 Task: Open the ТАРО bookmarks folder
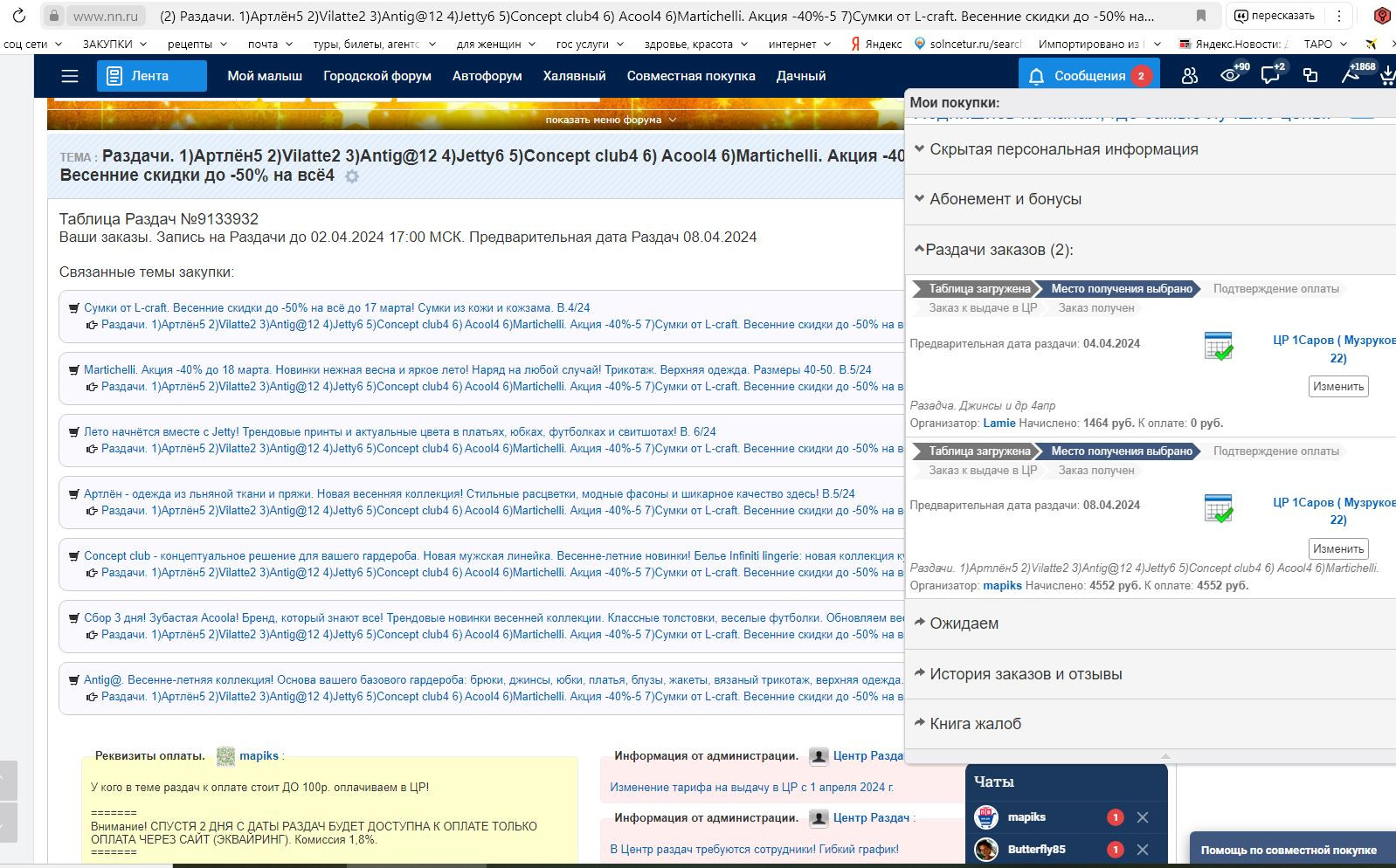pos(1324,44)
